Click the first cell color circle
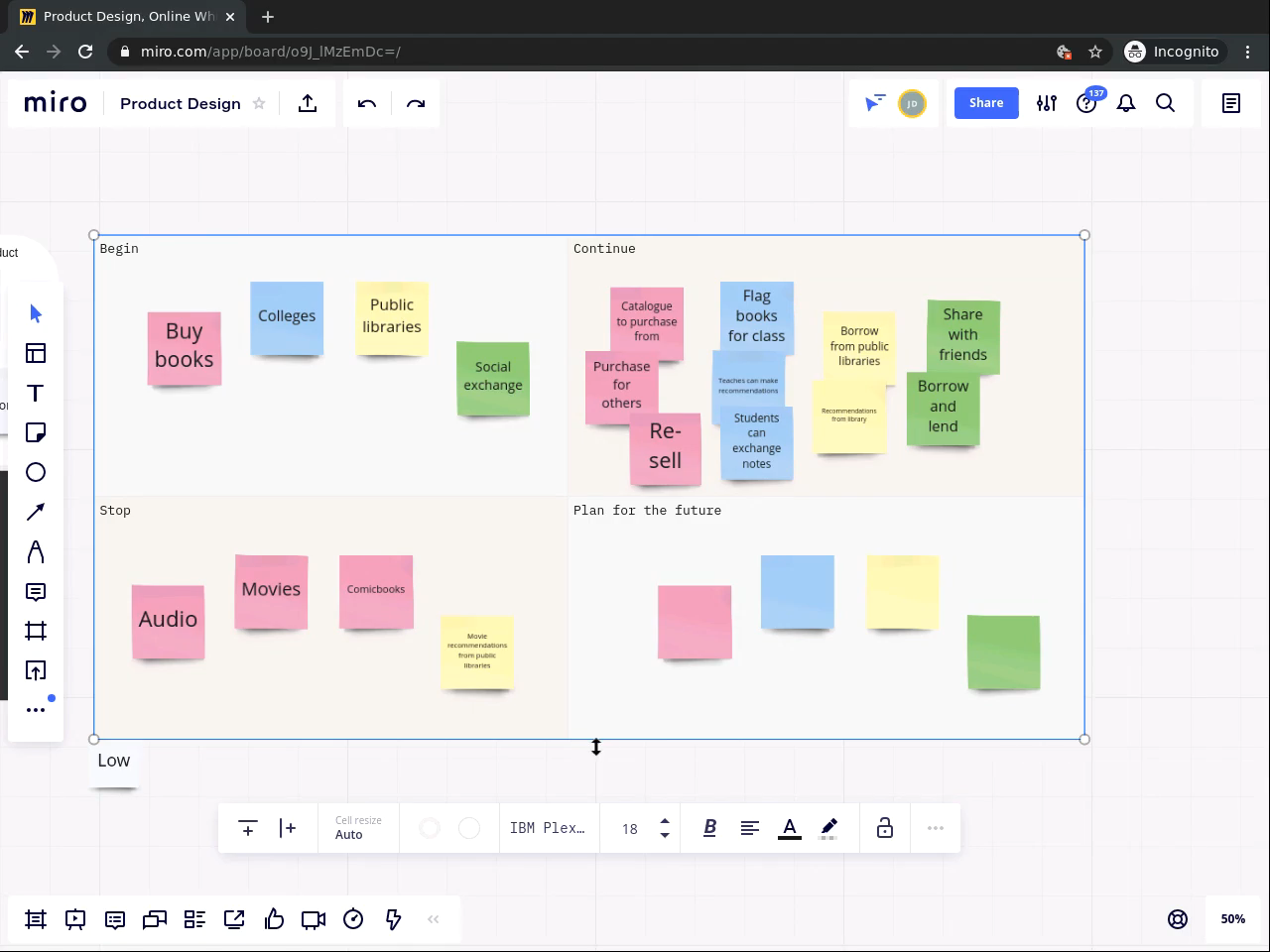 click(430, 828)
